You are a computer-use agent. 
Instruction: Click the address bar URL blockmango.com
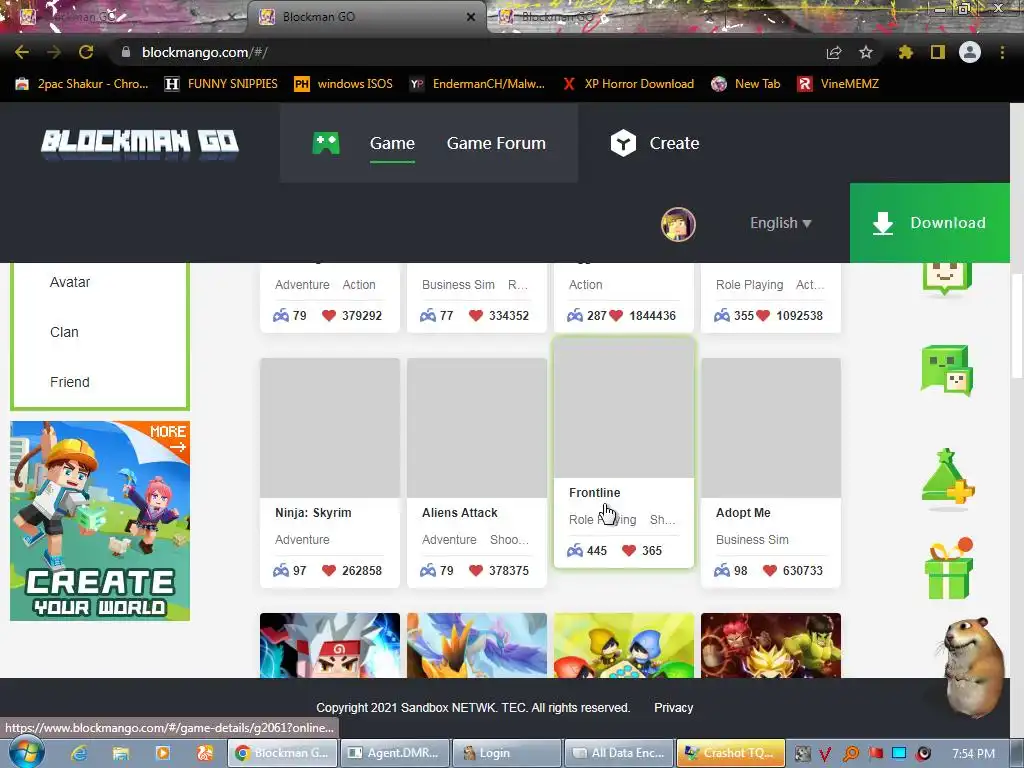[x=204, y=52]
